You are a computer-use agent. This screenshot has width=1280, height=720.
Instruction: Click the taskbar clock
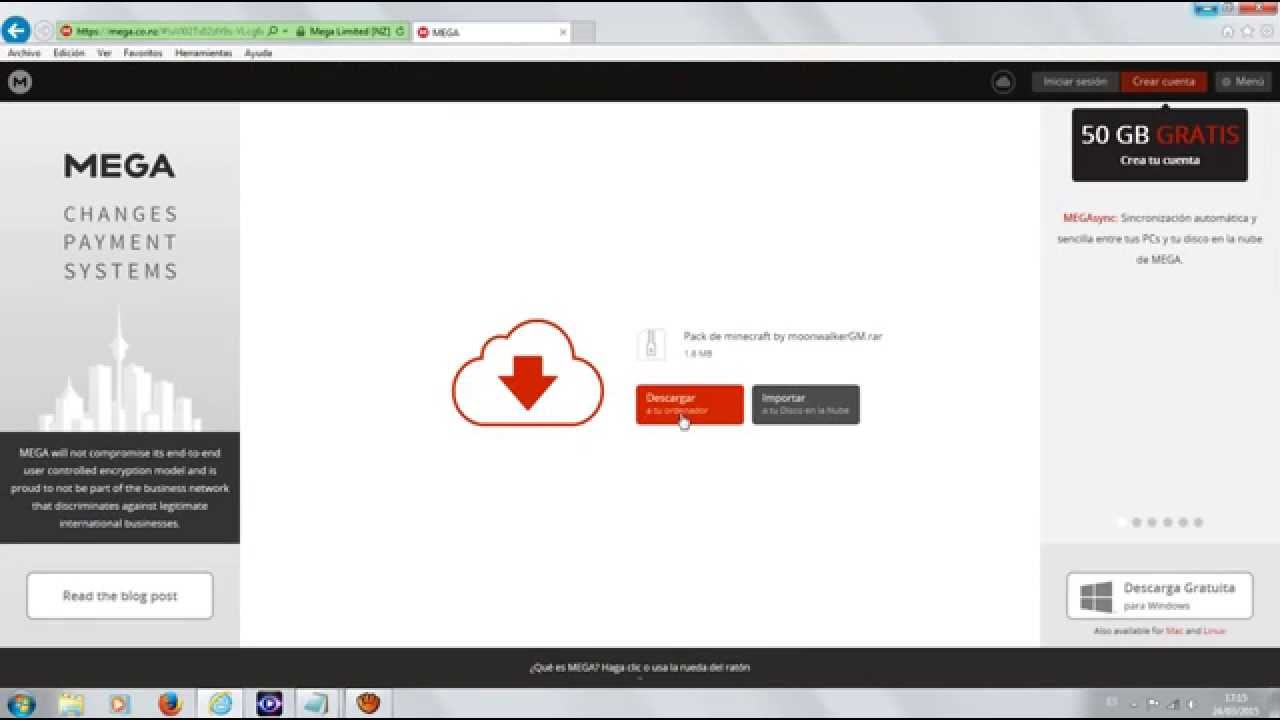1236,704
